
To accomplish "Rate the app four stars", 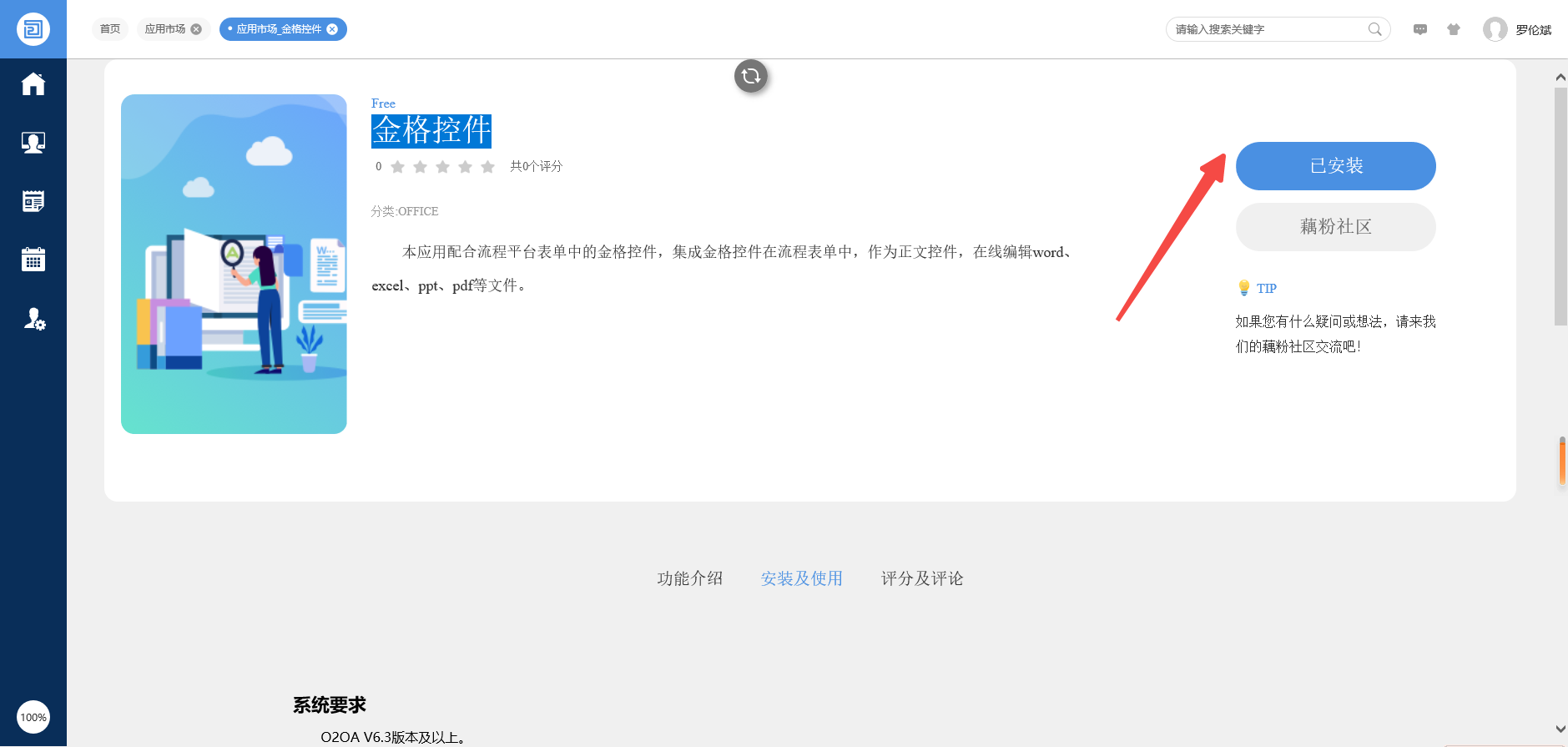I will point(466,167).
